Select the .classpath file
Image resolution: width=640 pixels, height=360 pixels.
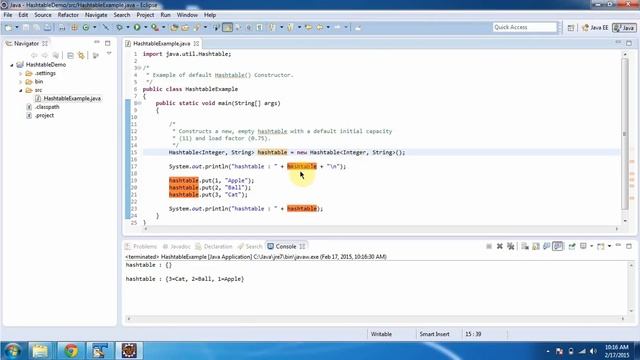(x=43, y=107)
